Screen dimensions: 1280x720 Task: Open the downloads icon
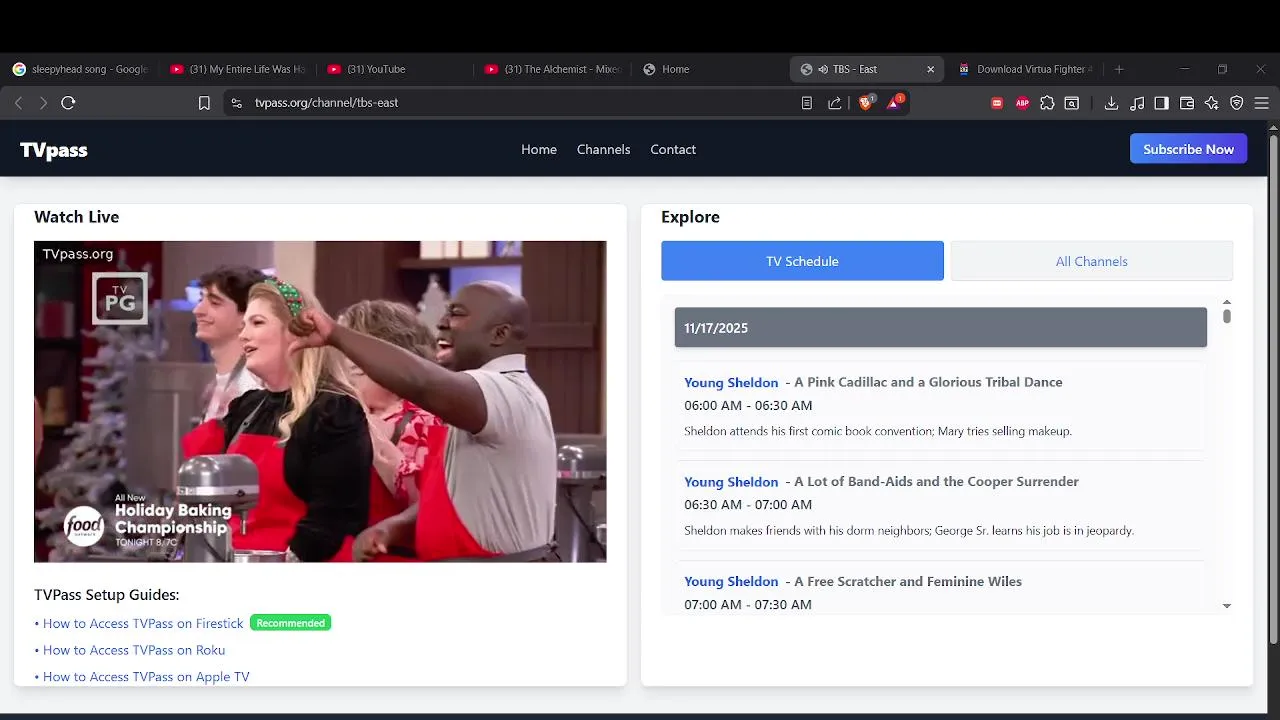[1111, 103]
